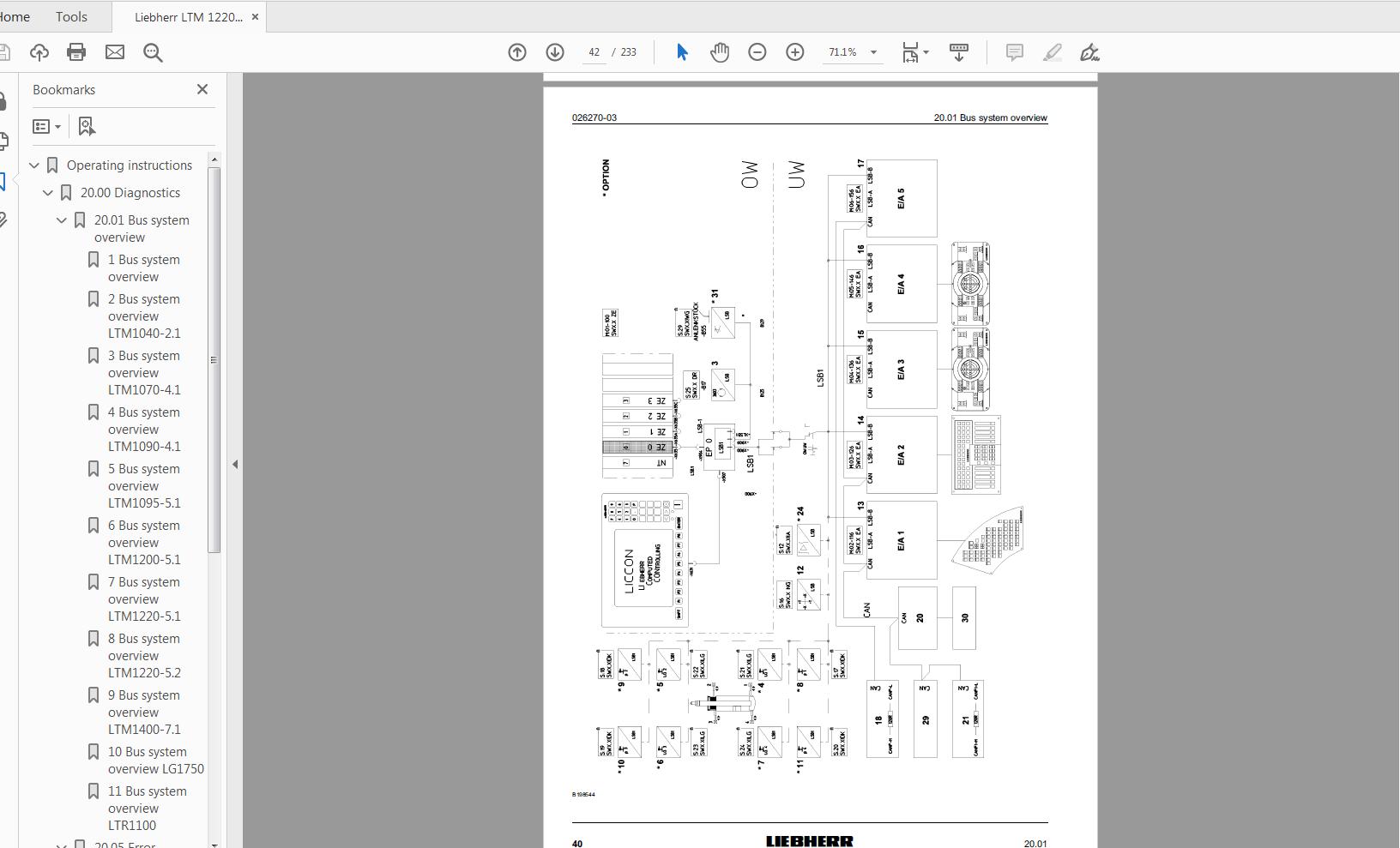The image size is (1400, 848).
Task: Select the Operating instructions bookmark text
Action: coord(130,165)
